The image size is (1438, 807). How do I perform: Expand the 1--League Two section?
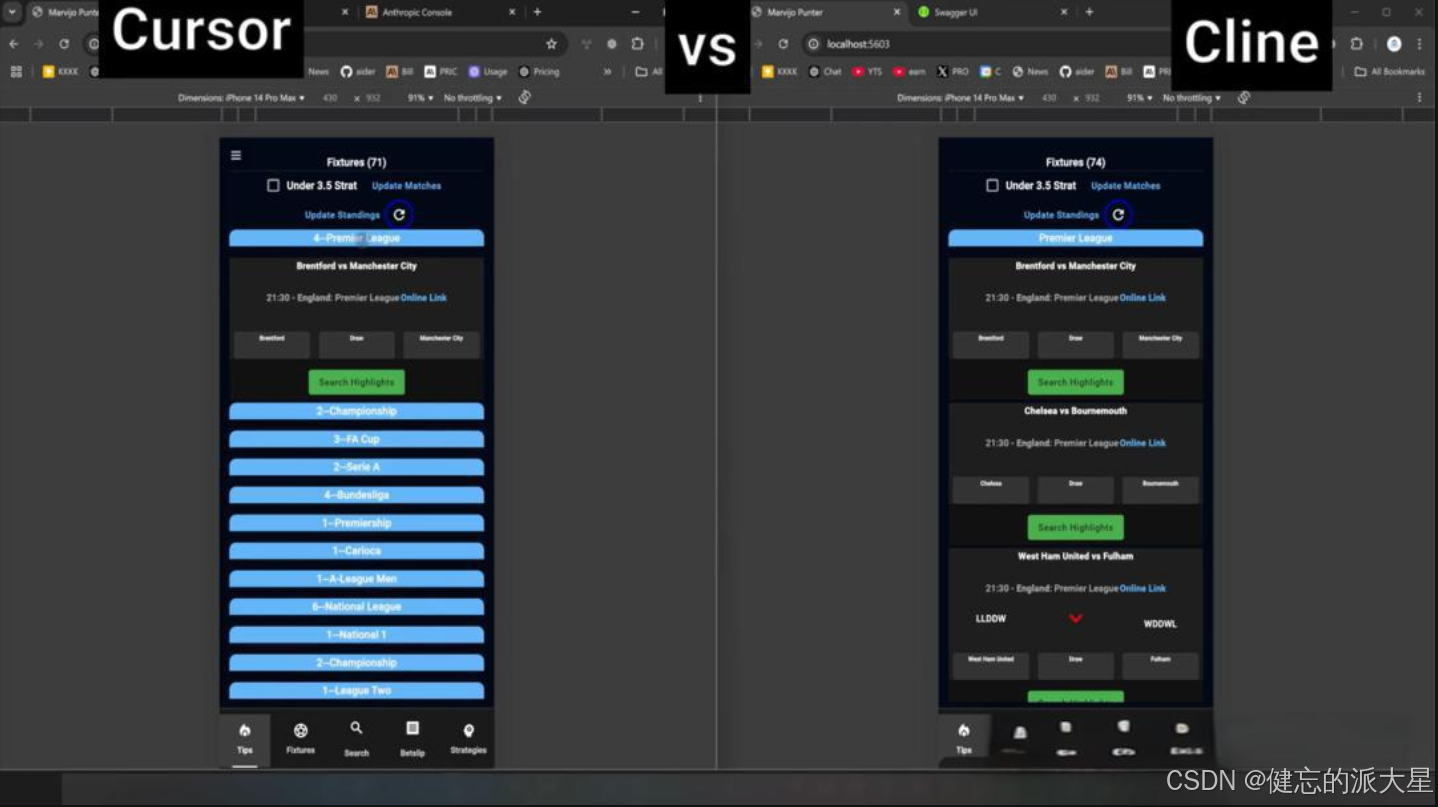click(x=356, y=691)
